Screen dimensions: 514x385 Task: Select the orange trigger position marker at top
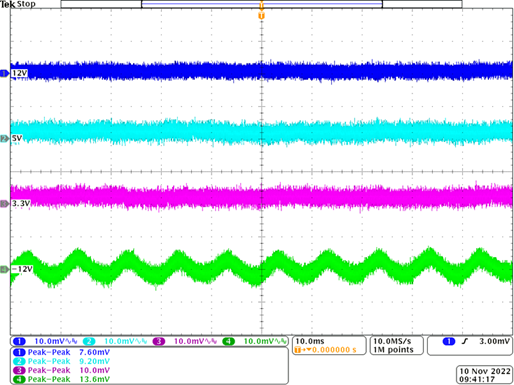[261, 16]
